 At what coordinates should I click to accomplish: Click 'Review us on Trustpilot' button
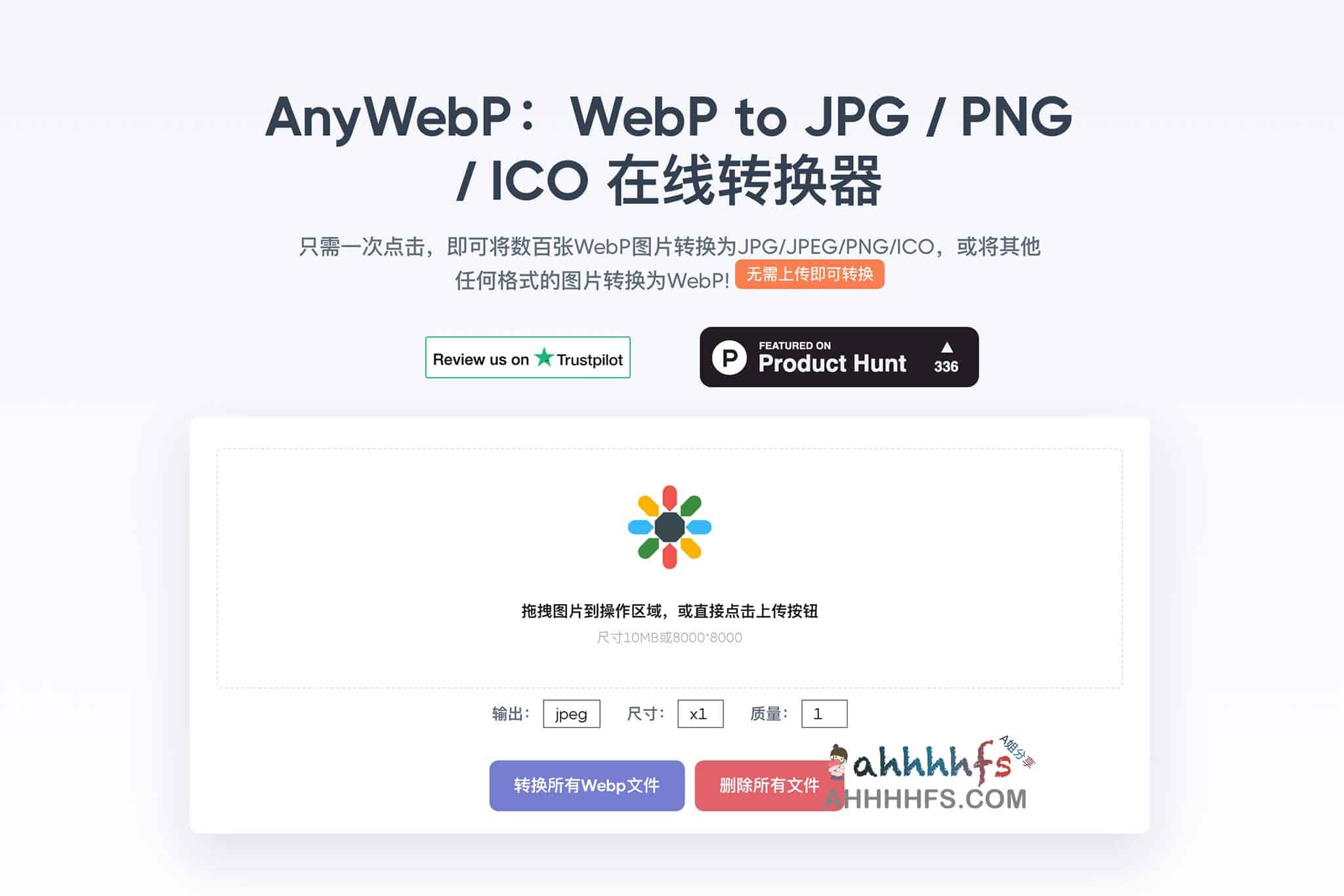click(529, 357)
